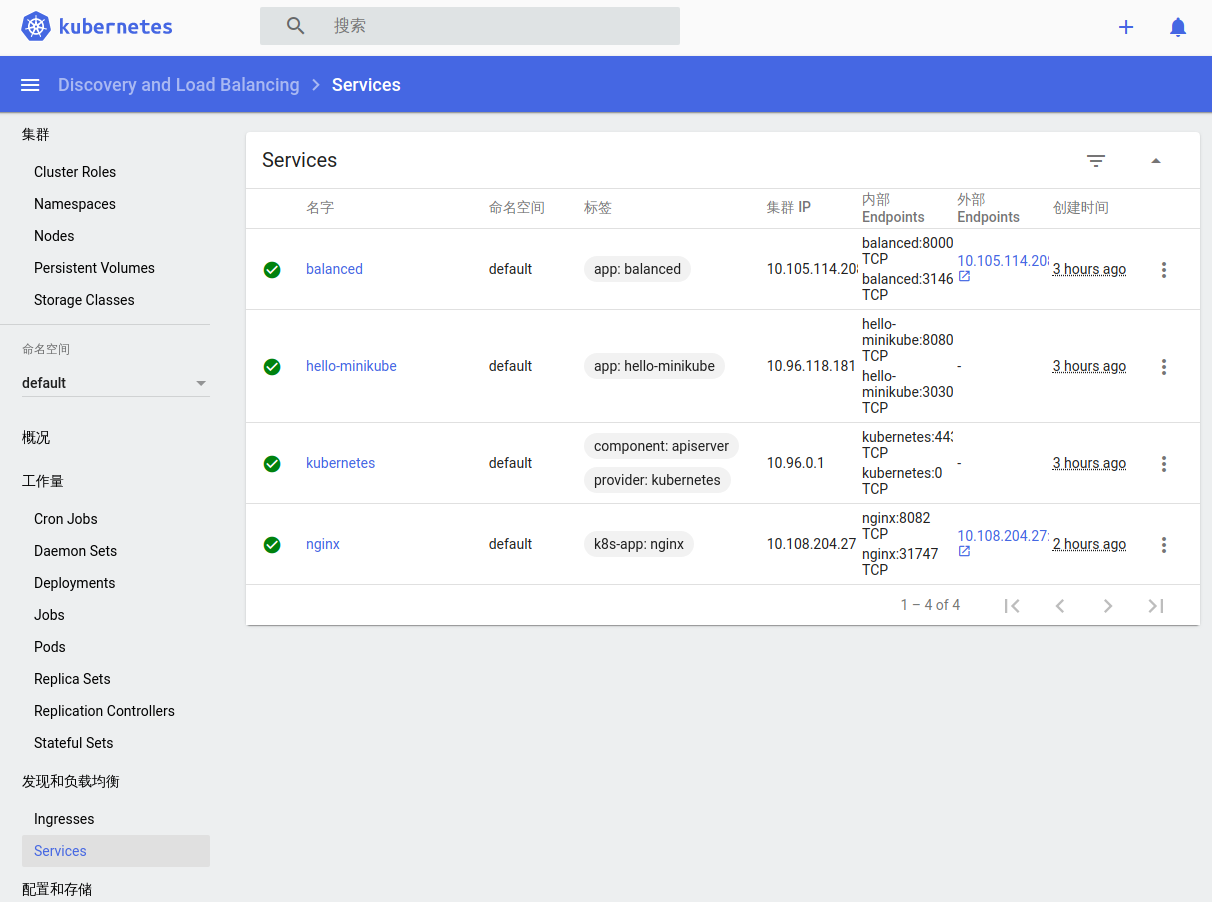Collapse the Services card

coord(1156,160)
